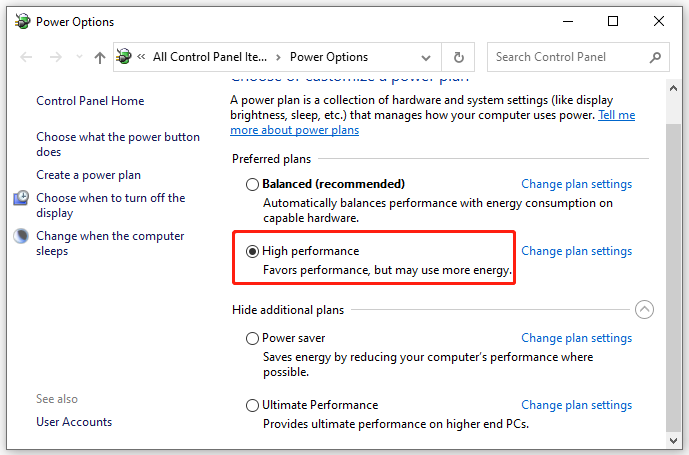
Task: Open All Control Panel Items breadcrumb
Action: (210, 57)
